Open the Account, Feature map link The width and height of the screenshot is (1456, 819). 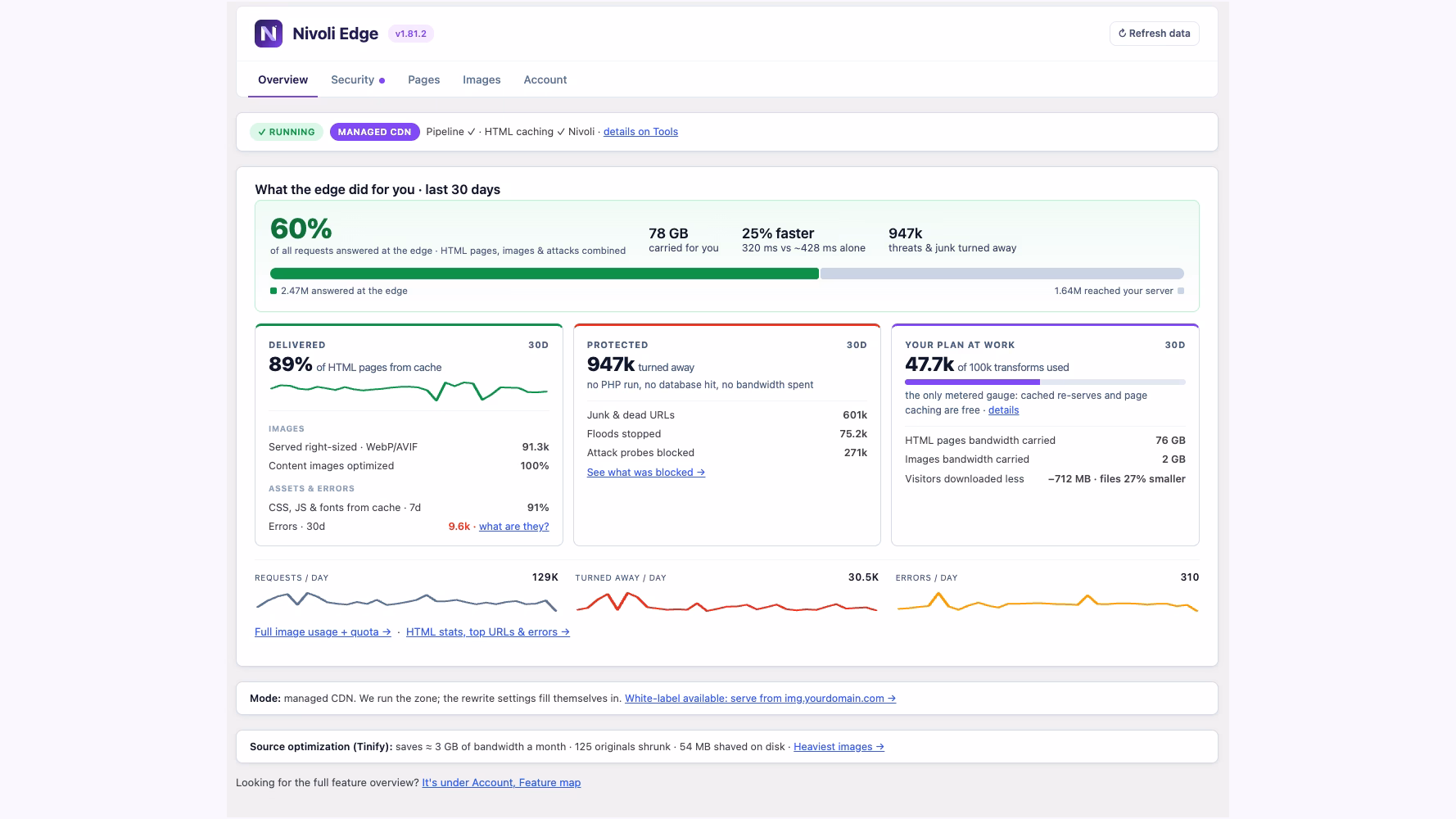pos(501,783)
